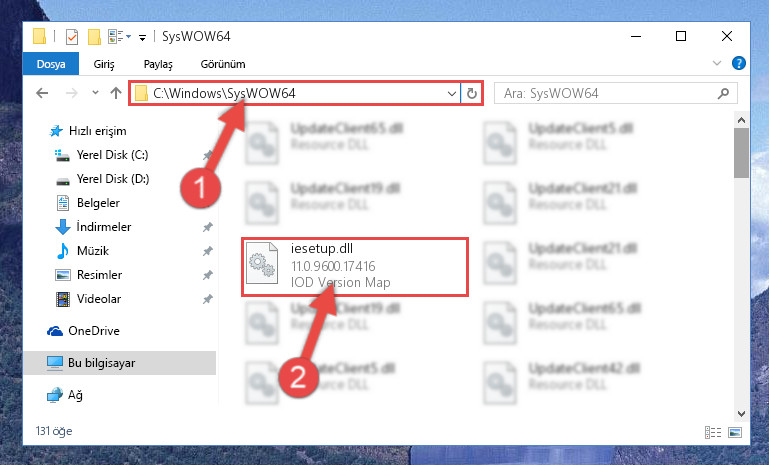
Task: Switch to large icons view in status bar
Action: point(735,432)
